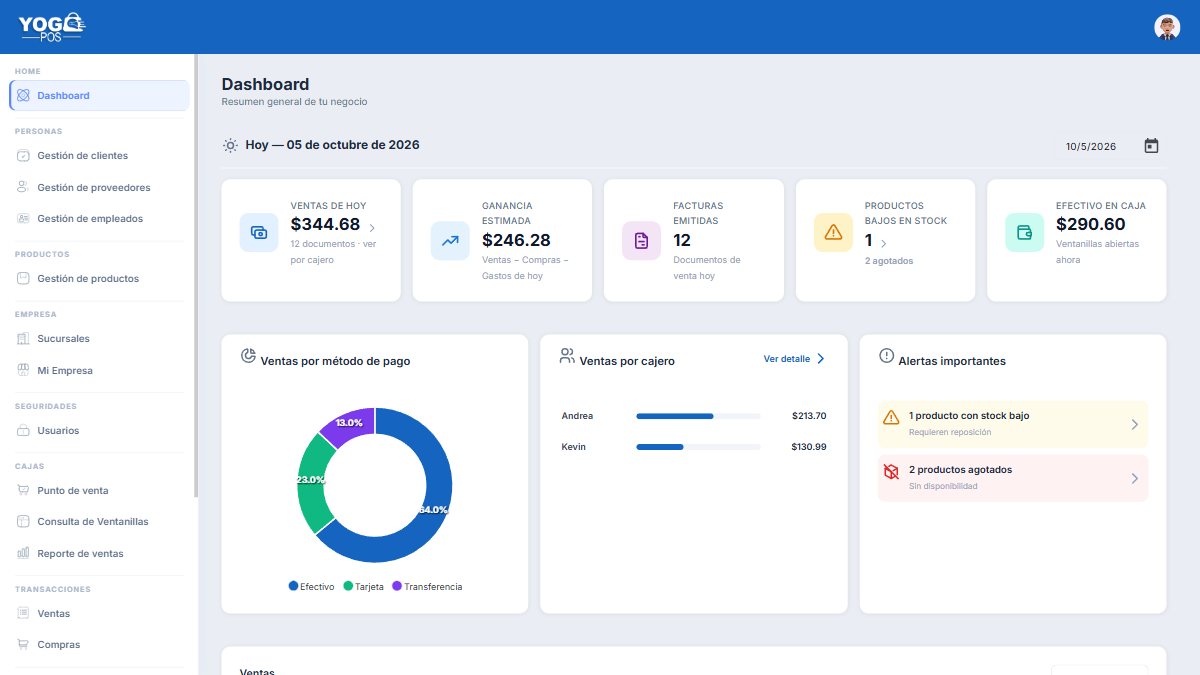Go to Gestión de proveedores
Screen dimensions: 1200x675
[x=99, y=187]
